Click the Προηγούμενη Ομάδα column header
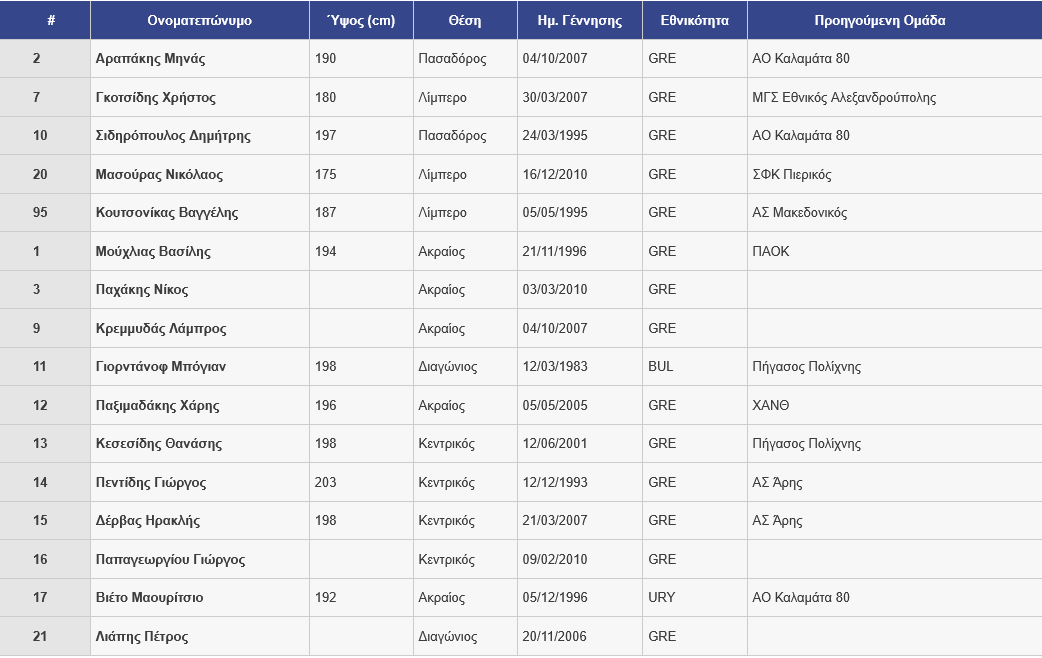 click(894, 20)
